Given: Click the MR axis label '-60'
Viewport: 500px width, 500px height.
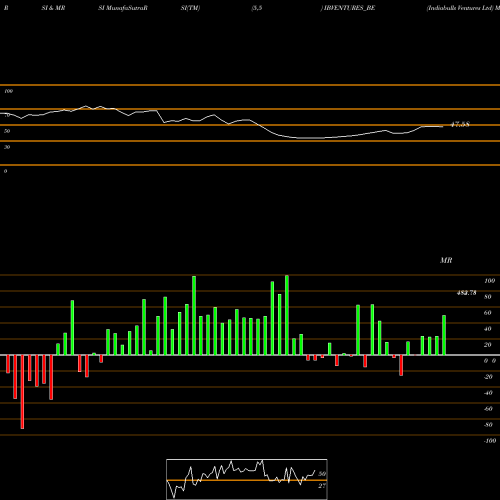Looking at the screenshot, I should (488, 409).
